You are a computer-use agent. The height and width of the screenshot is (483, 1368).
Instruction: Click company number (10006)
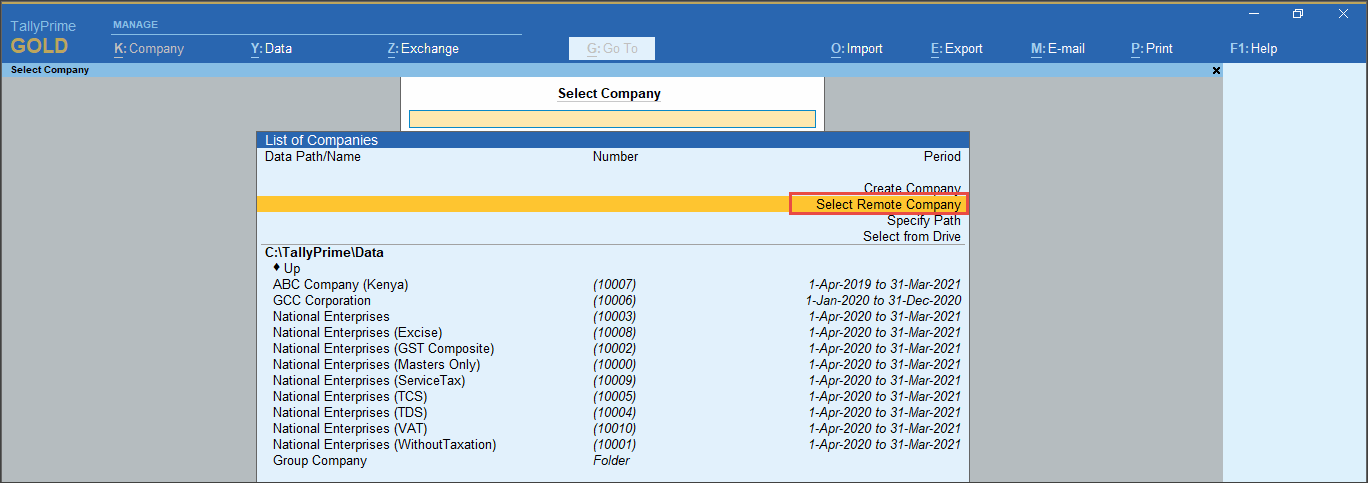click(x=614, y=300)
